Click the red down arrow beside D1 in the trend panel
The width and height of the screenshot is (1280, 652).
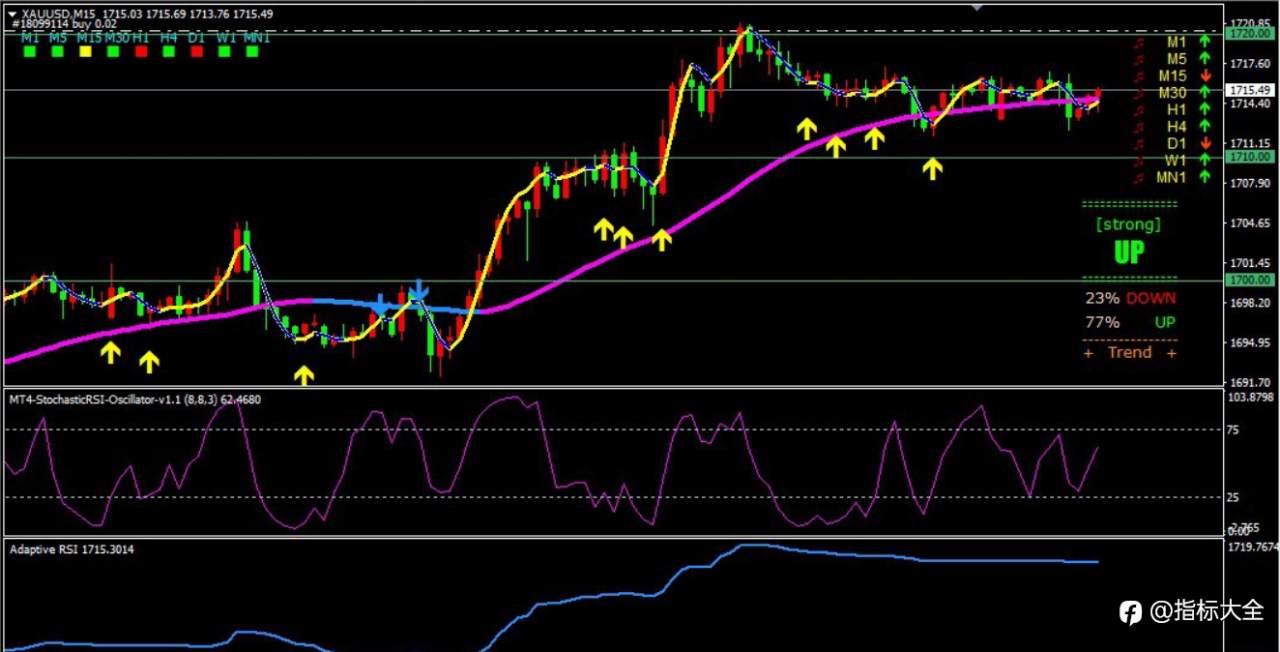(1205, 144)
